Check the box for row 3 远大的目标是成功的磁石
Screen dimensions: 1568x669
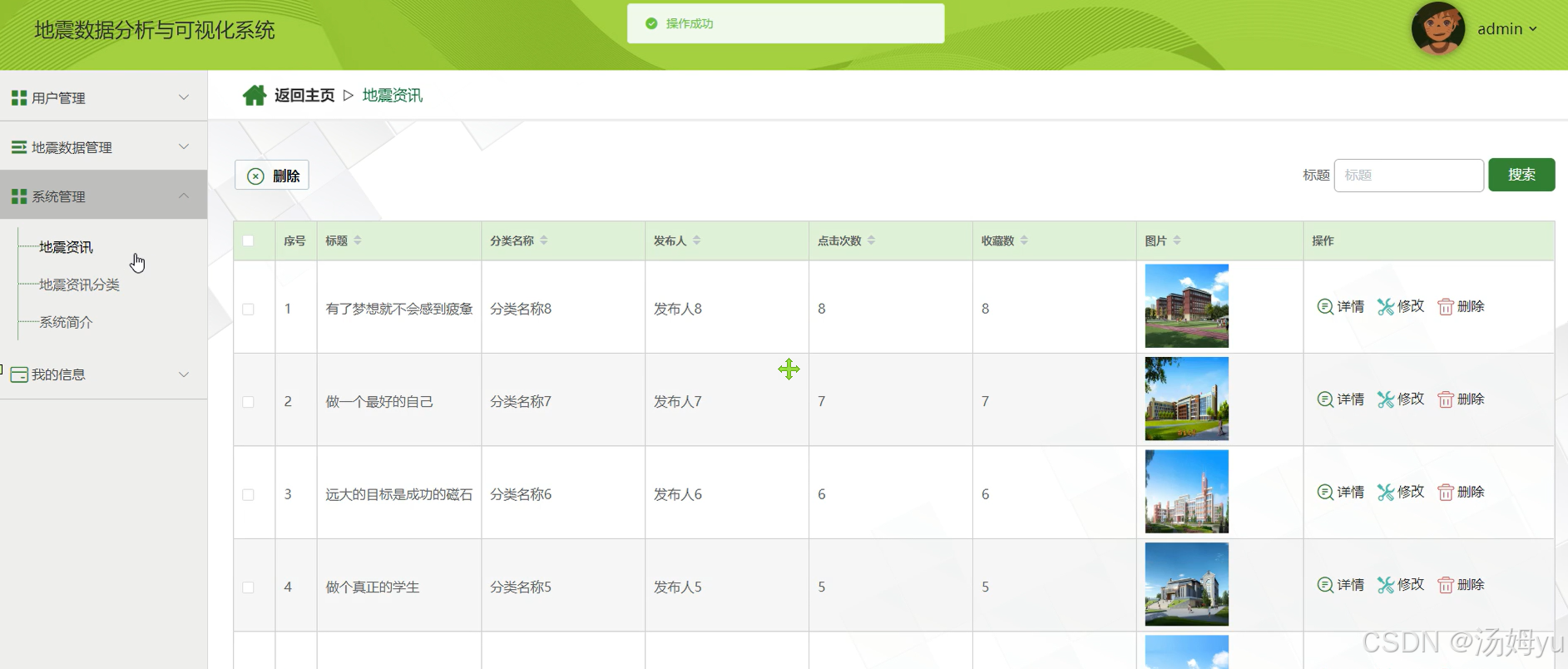[x=248, y=494]
